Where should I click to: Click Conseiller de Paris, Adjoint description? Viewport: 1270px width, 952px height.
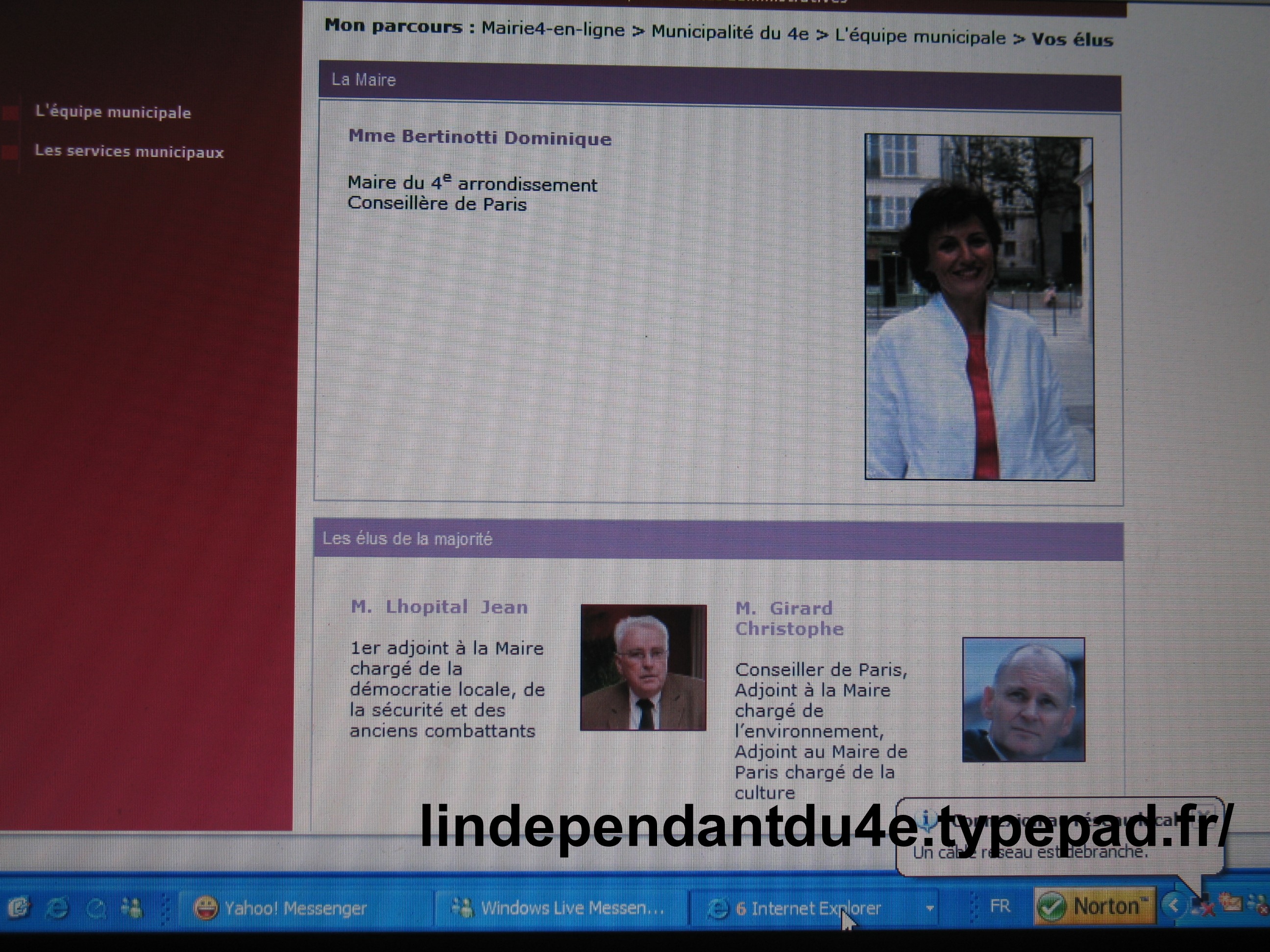(821, 731)
